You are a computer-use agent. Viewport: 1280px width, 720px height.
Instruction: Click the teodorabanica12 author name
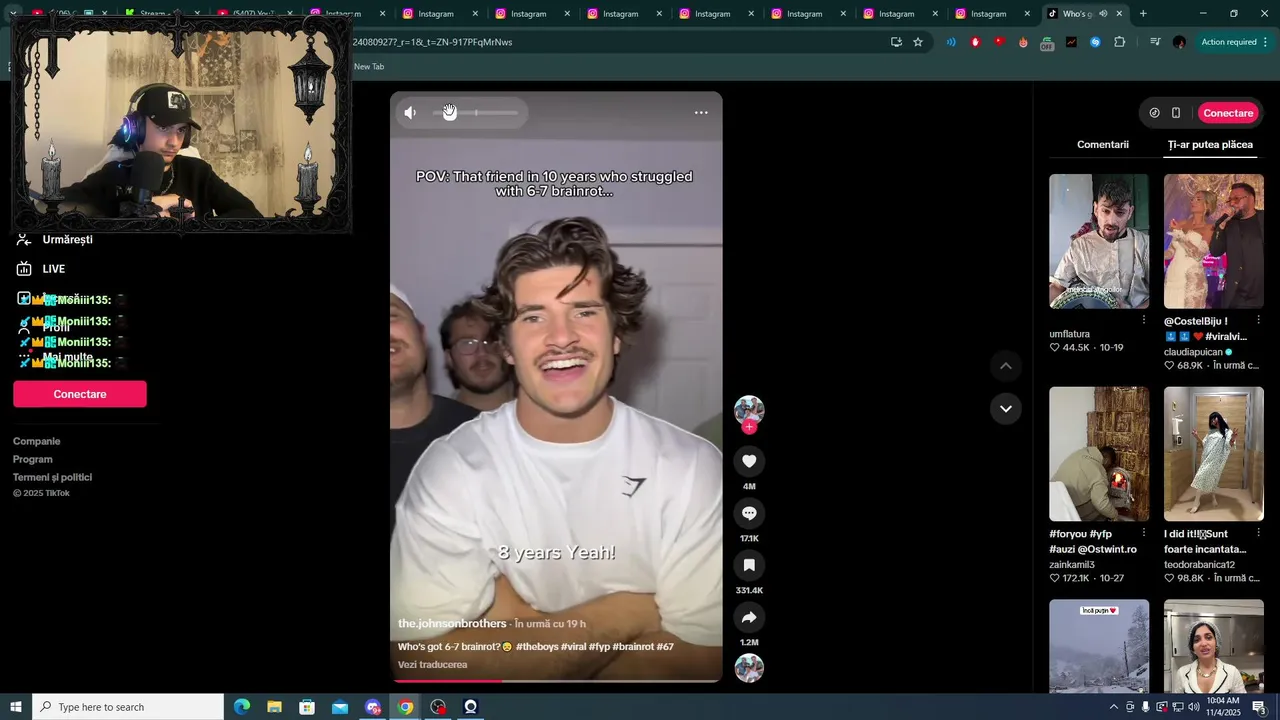[1199, 565]
